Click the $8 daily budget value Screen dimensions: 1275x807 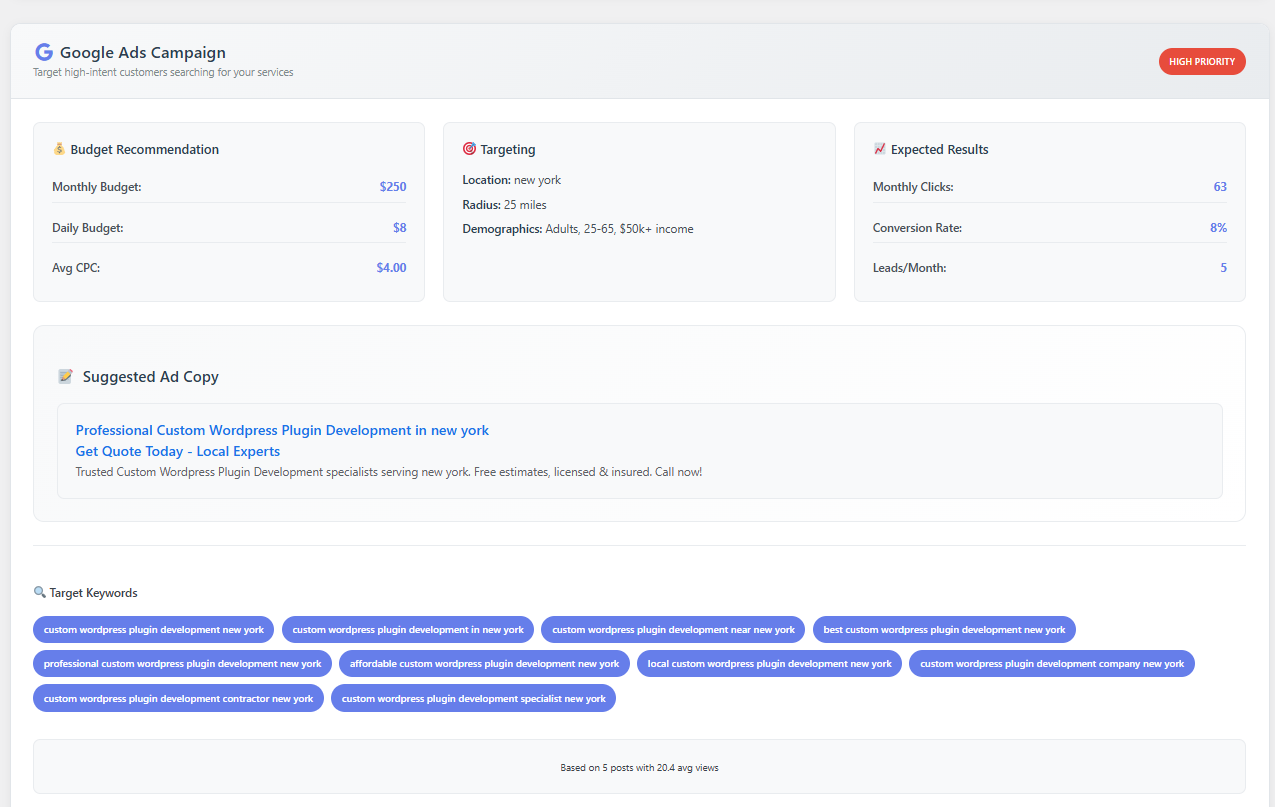(x=400, y=228)
